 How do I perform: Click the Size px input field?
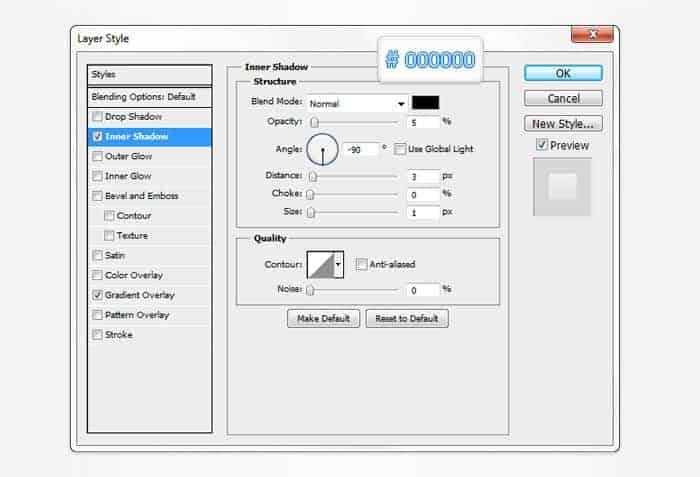(423, 213)
